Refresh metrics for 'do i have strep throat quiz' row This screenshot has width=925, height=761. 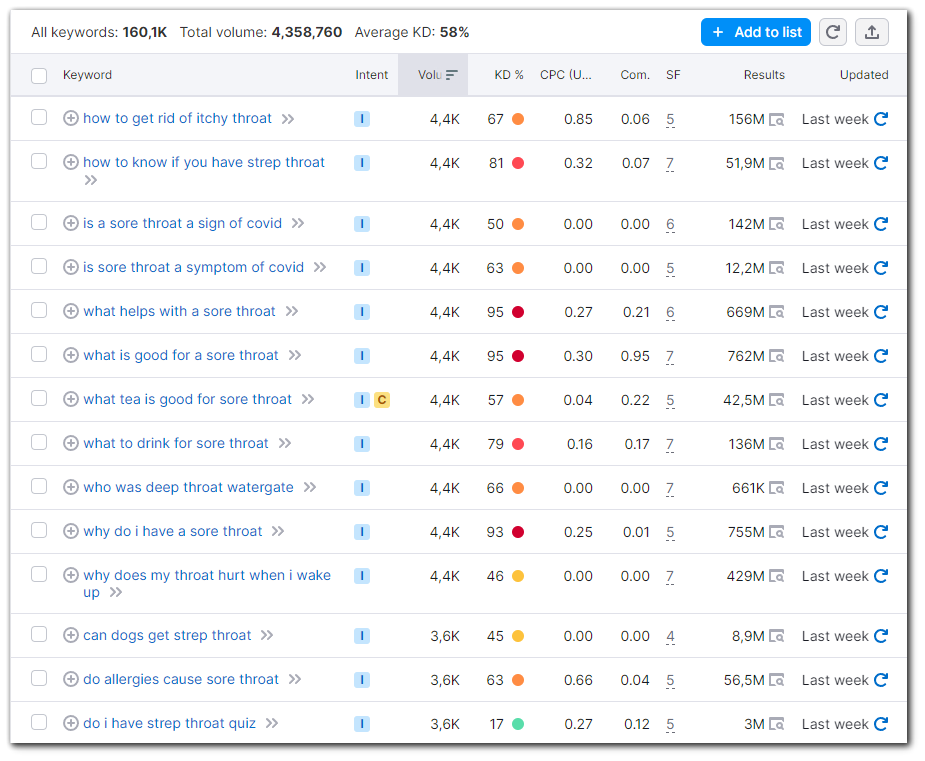tap(881, 724)
